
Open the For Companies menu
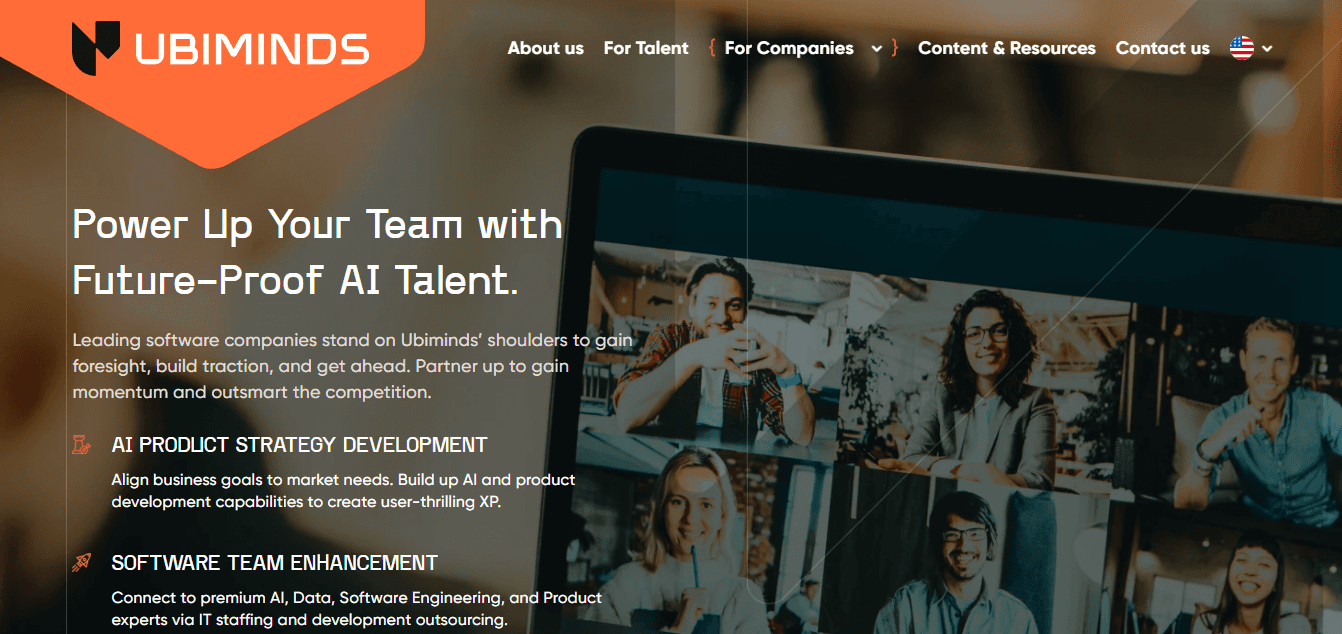pyautogui.click(x=789, y=48)
